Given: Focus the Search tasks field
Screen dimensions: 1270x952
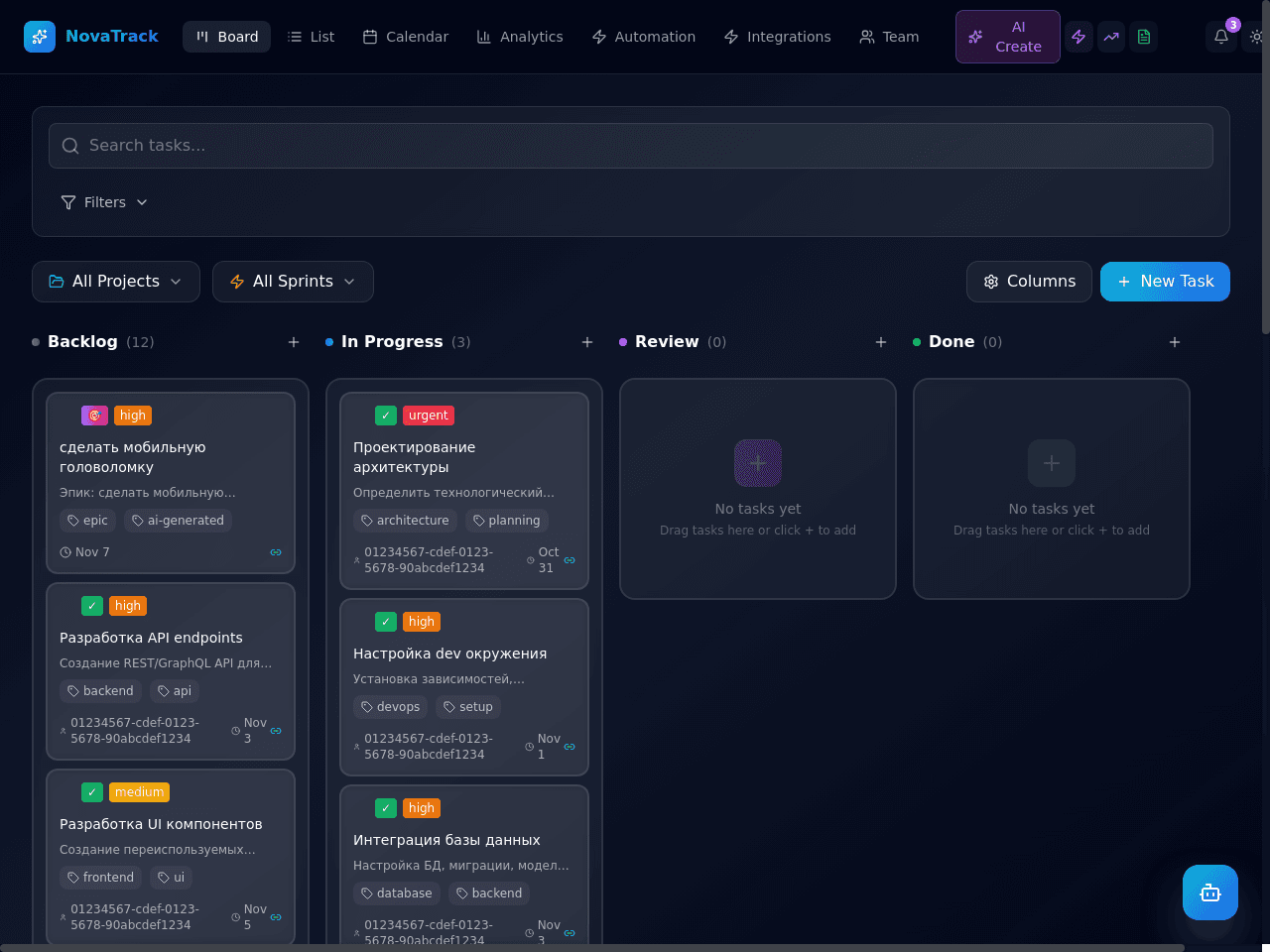Looking at the screenshot, I should pos(631,146).
